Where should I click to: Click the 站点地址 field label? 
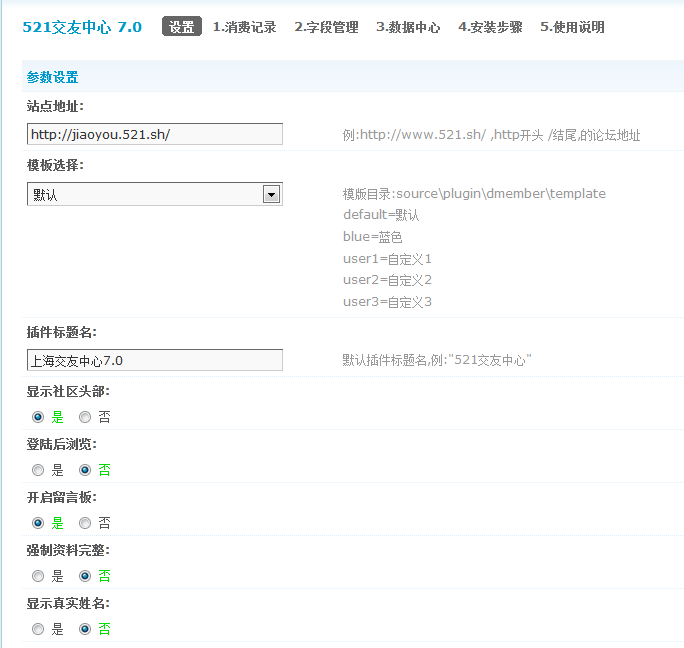(x=55, y=106)
